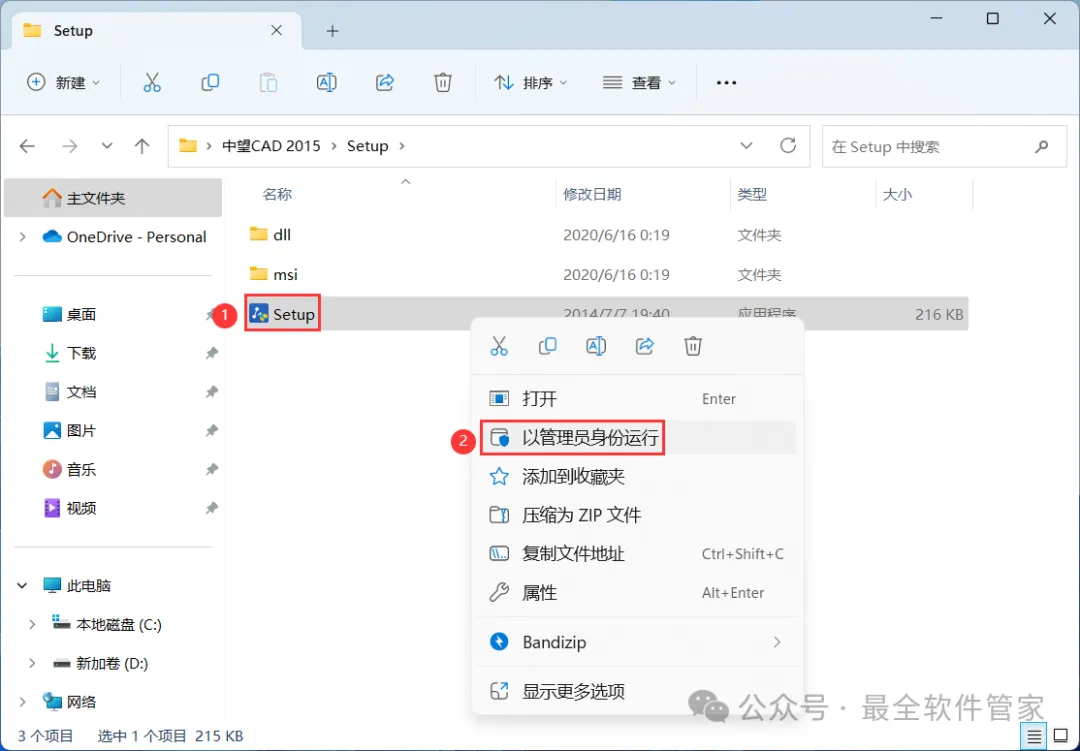The width and height of the screenshot is (1080, 751).
Task: Open the Bandizip submenu arrow
Action: 777,642
